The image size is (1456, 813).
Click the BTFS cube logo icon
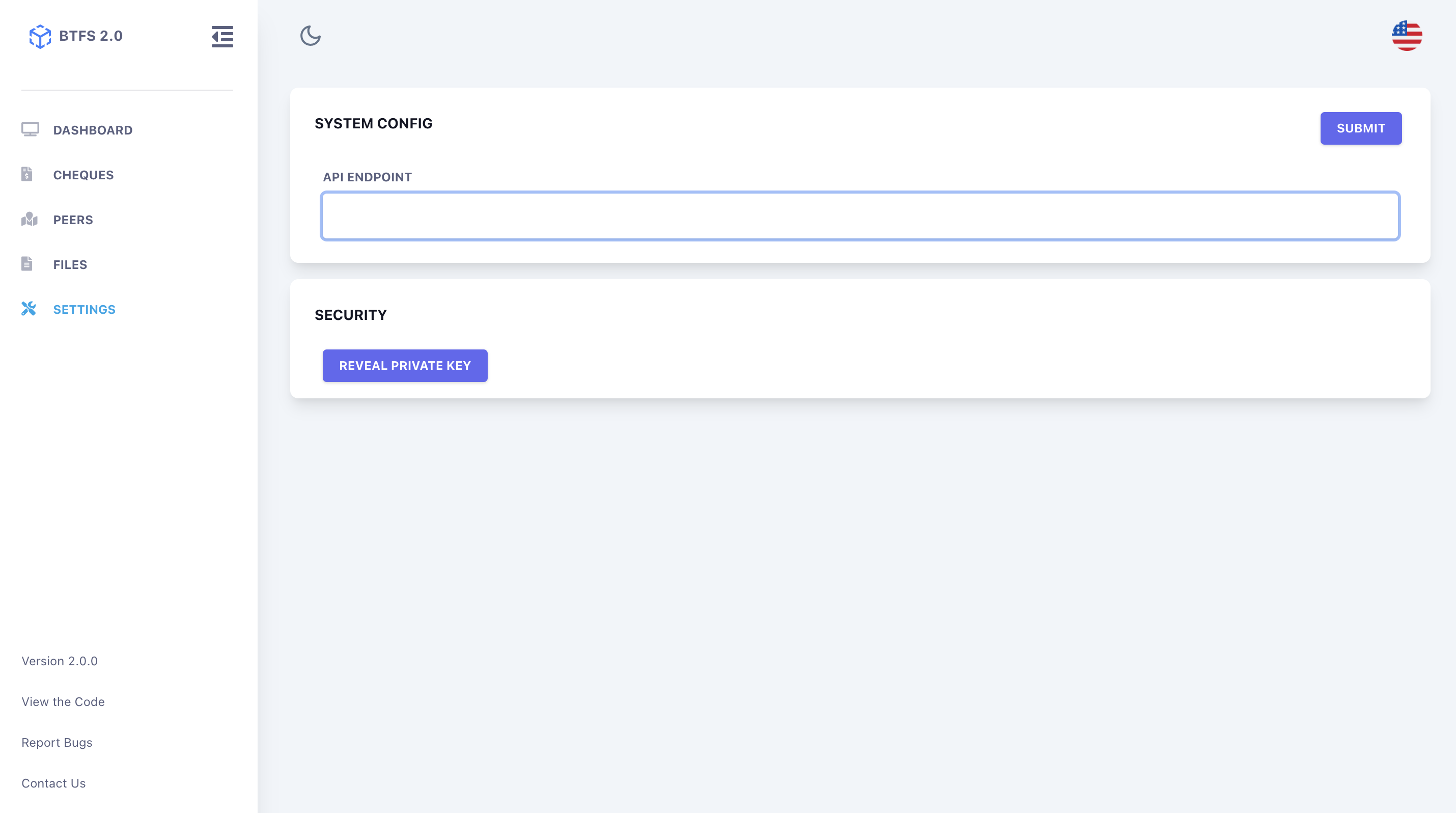pyautogui.click(x=40, y=36)
